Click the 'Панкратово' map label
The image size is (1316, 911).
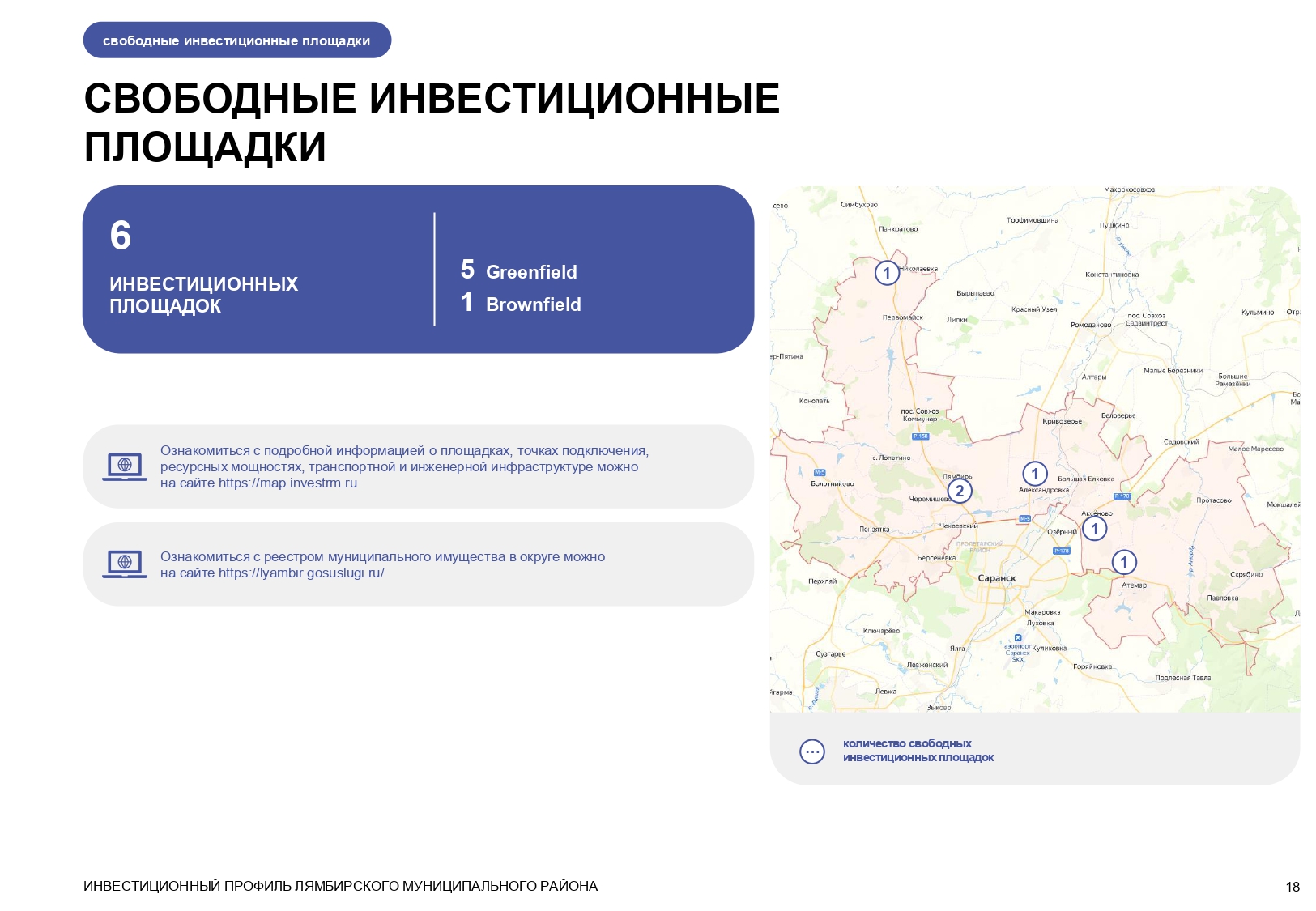[898, 229]
